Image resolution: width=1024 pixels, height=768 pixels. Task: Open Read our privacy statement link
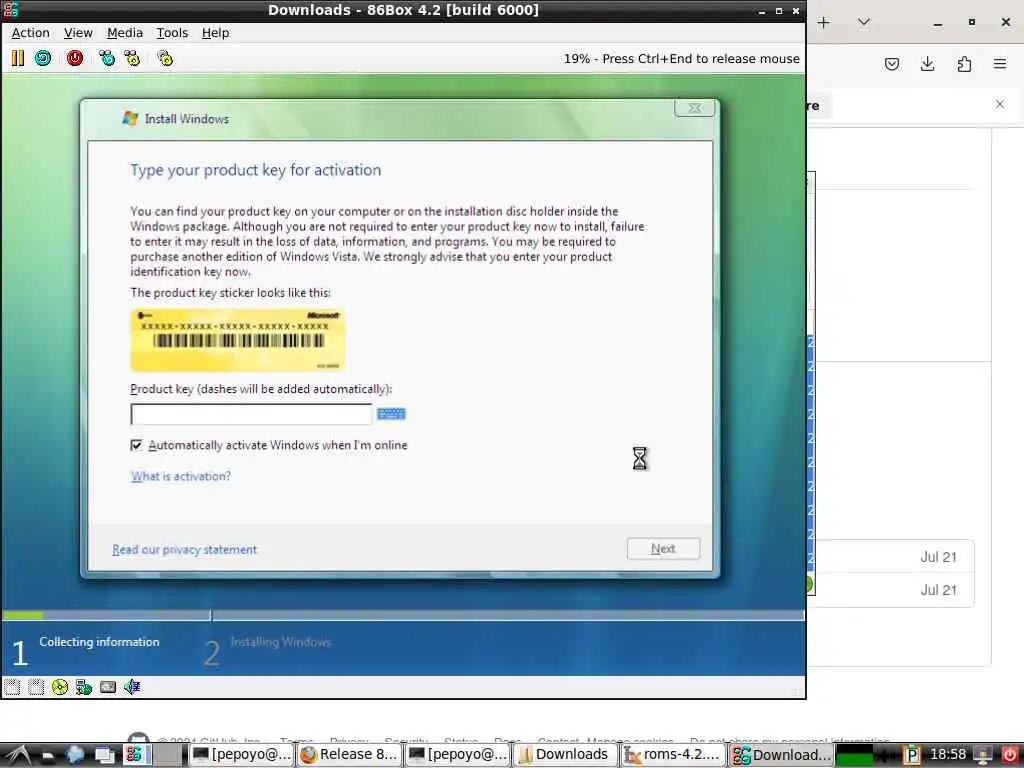[185, 549]
